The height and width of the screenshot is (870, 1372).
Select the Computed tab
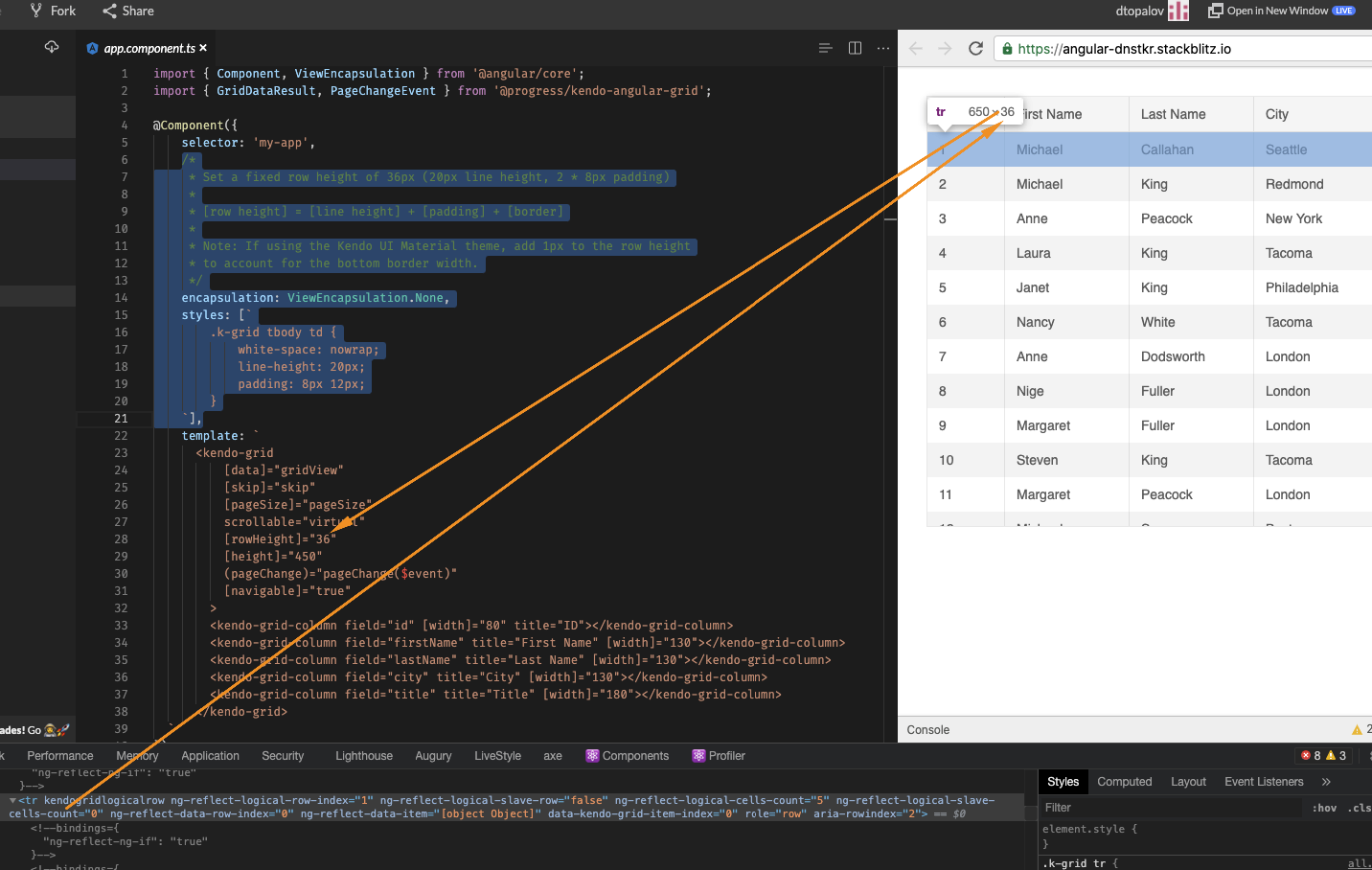[1125, 782]
